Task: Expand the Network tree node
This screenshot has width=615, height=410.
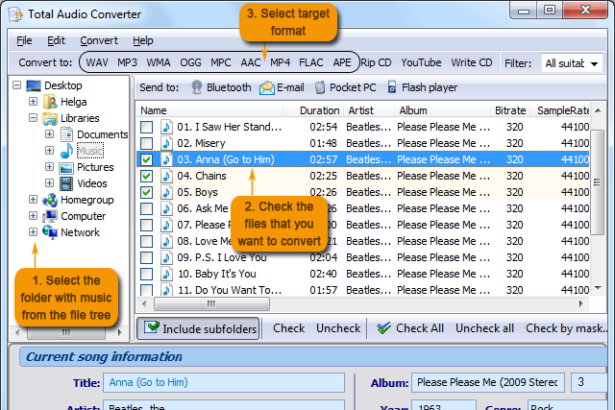Action: (x=34, y=232)
